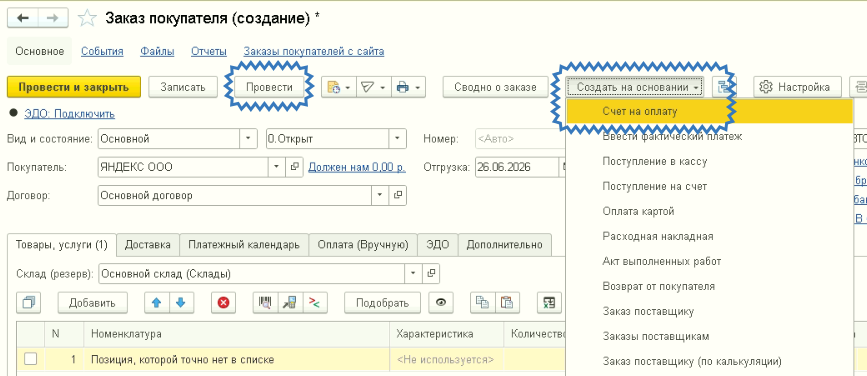Switch to the Платежный календарь tab
The height and width of the screenshot is (376, 867).
[x=244, y=244]
